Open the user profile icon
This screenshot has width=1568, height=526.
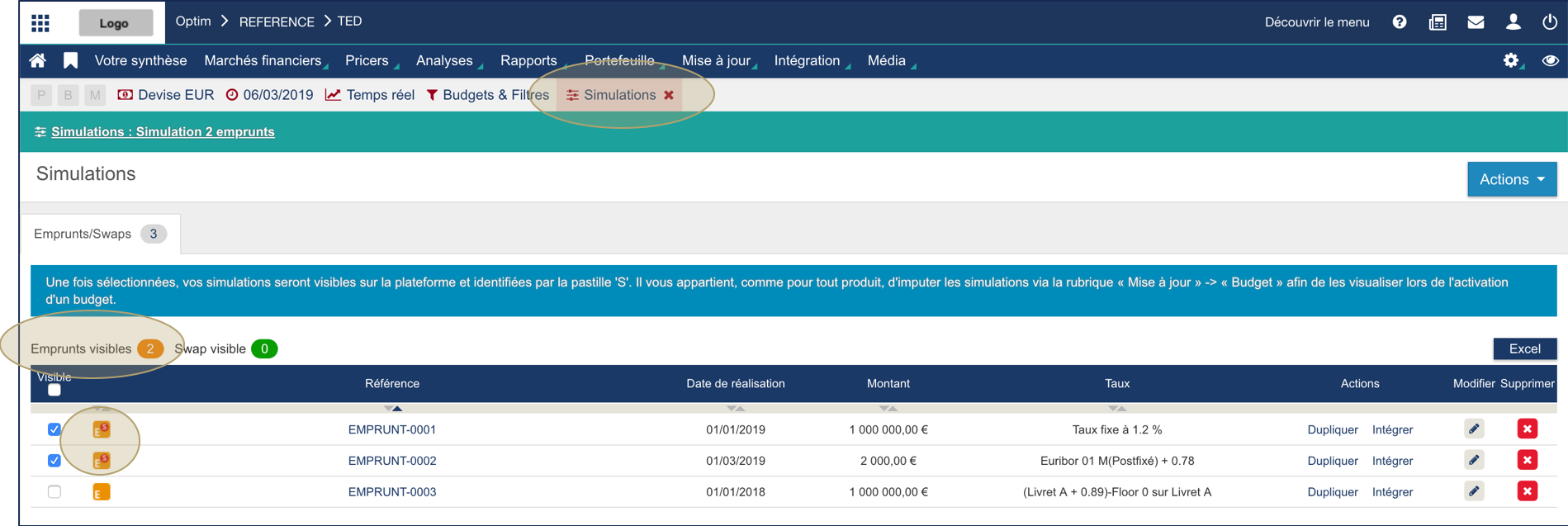click(x=1514, y=22)
